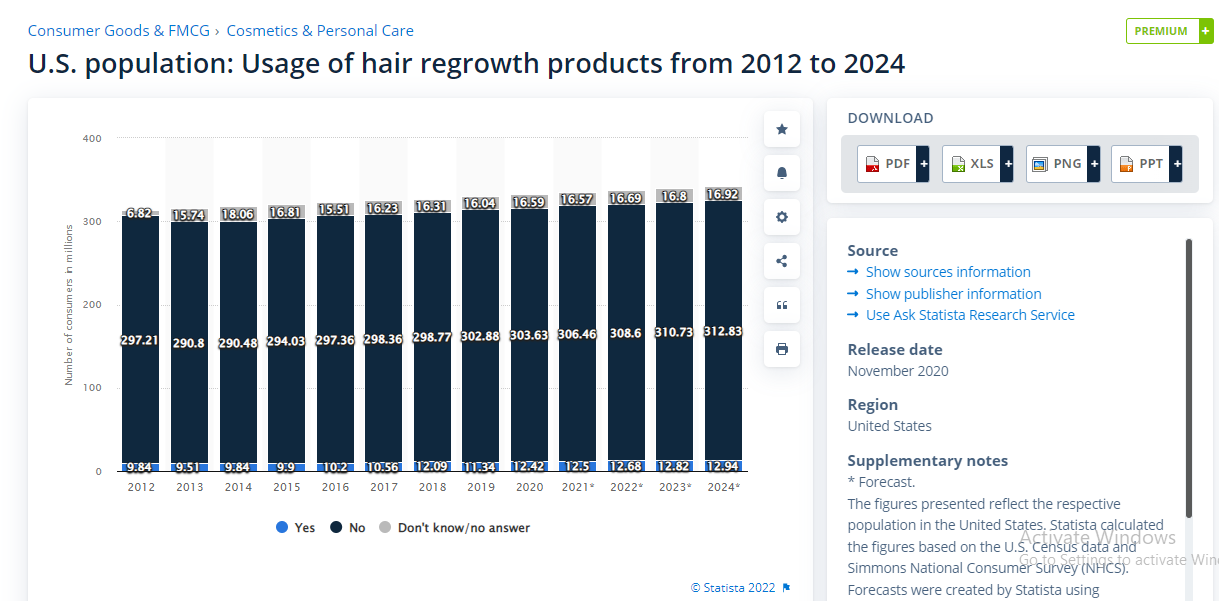Click the bell notification icon
The image size is (1219, 601).
point(782,173)
